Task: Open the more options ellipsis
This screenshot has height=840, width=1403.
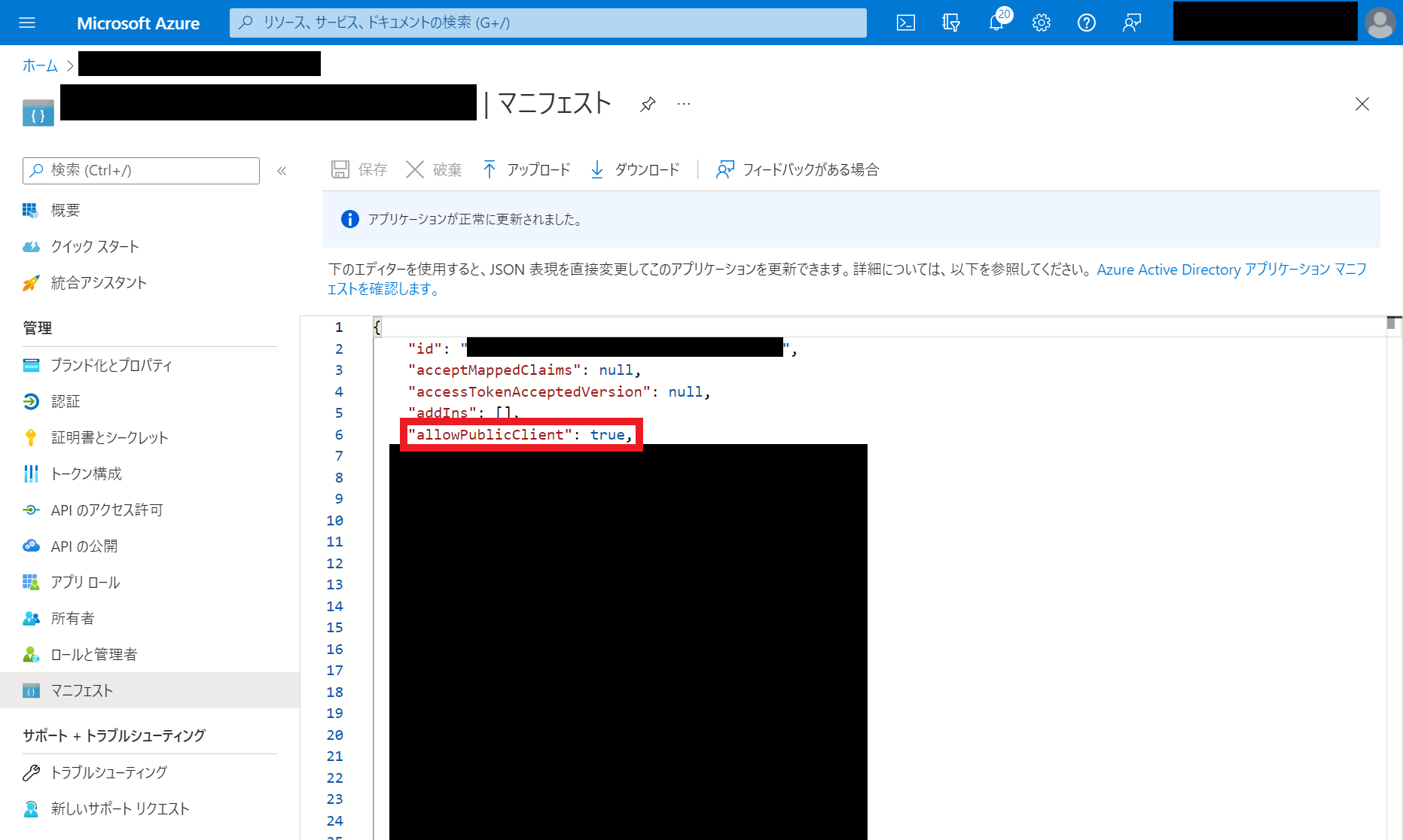Action: click(x=684, y=104)
